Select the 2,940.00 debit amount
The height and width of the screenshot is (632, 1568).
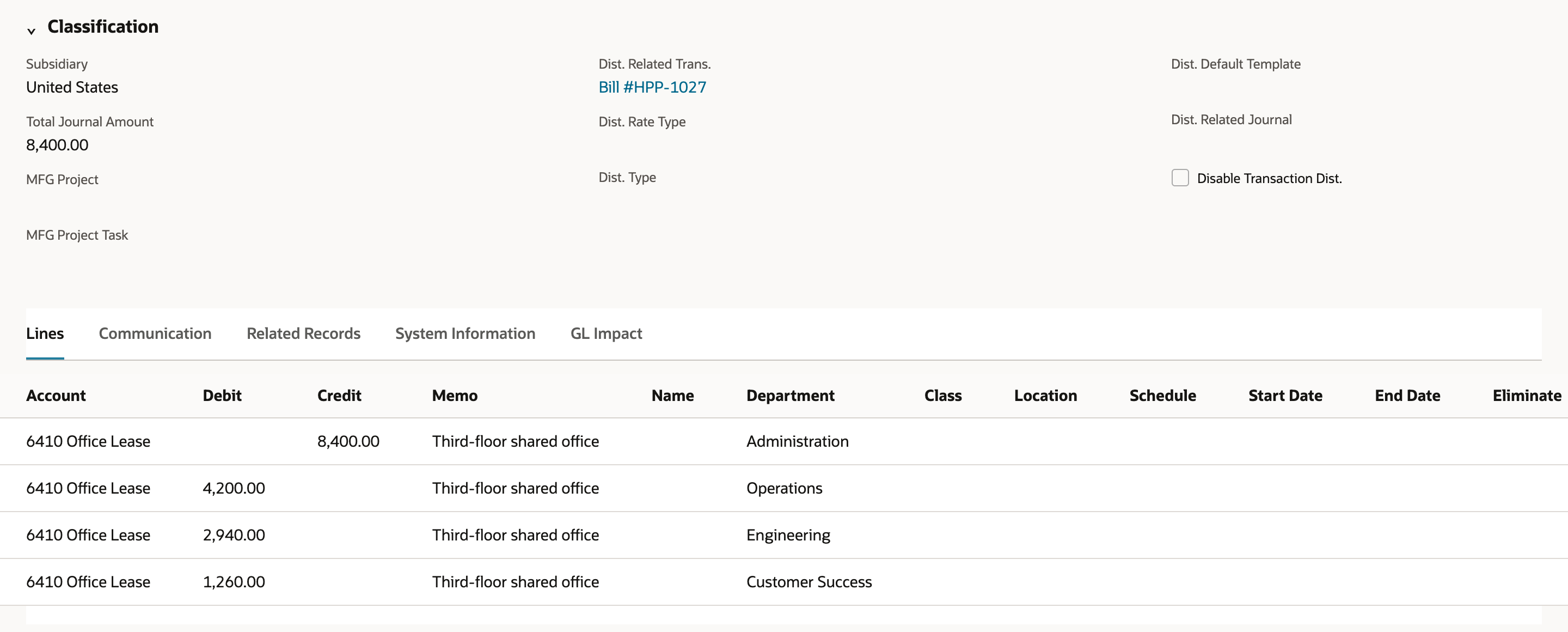tap(234, 534)
